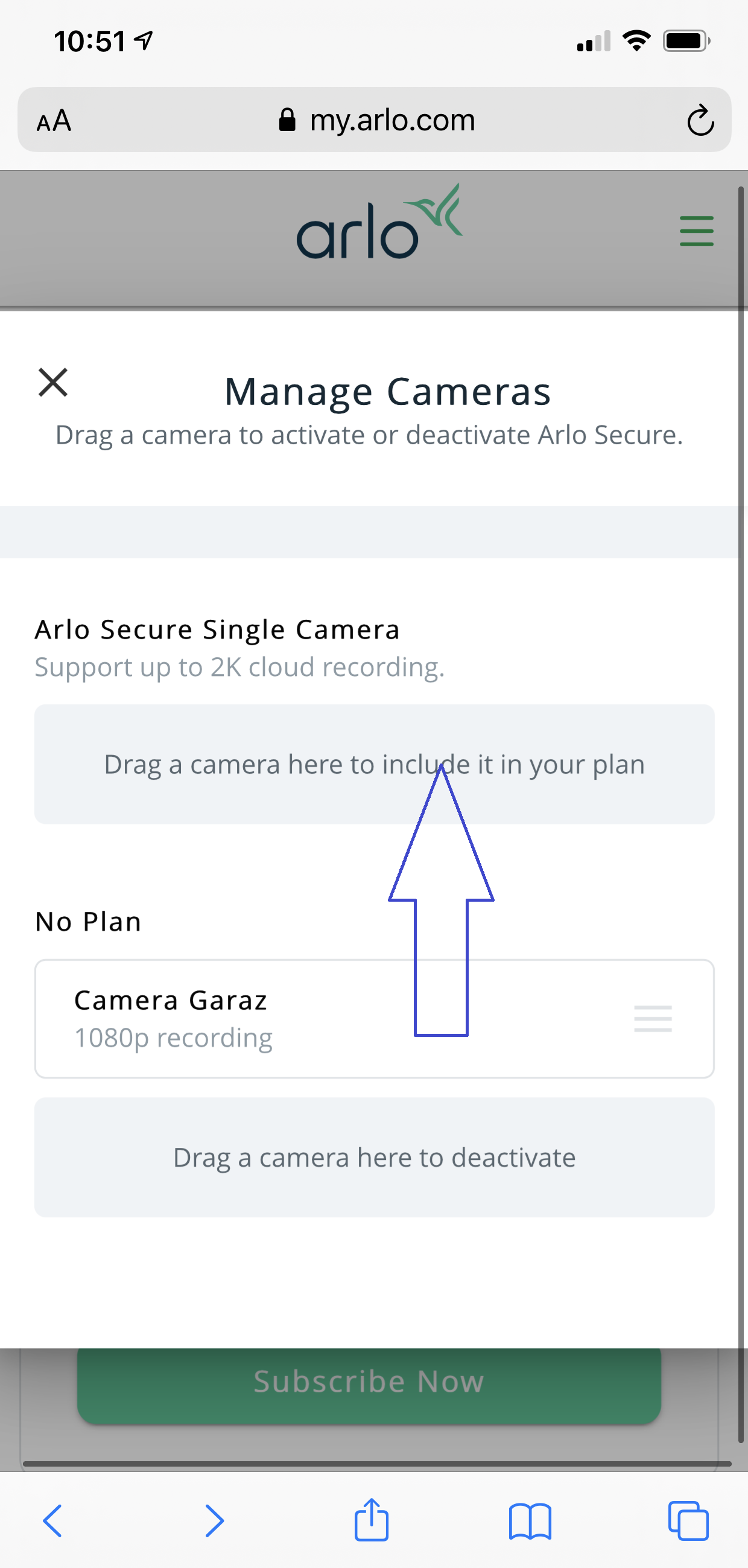Tap the padlock icon in the address bar
This screenshot has height=1568, width=748.
[287, 120]
